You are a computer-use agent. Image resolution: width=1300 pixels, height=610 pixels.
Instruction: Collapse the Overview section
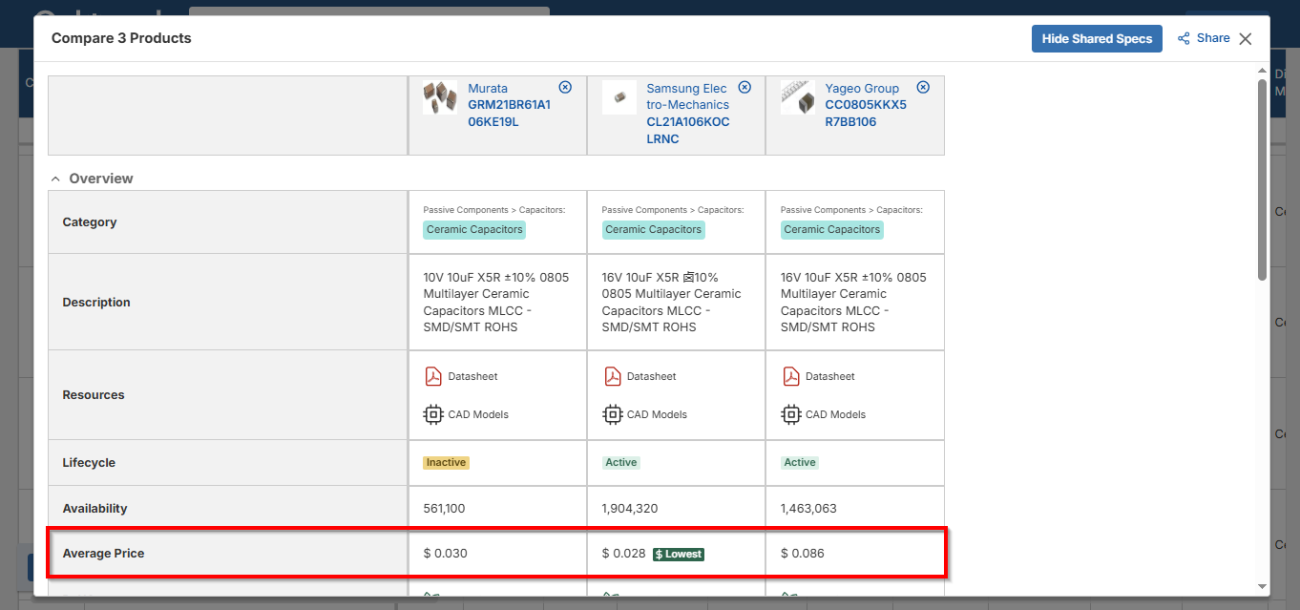tap(56, 179)
